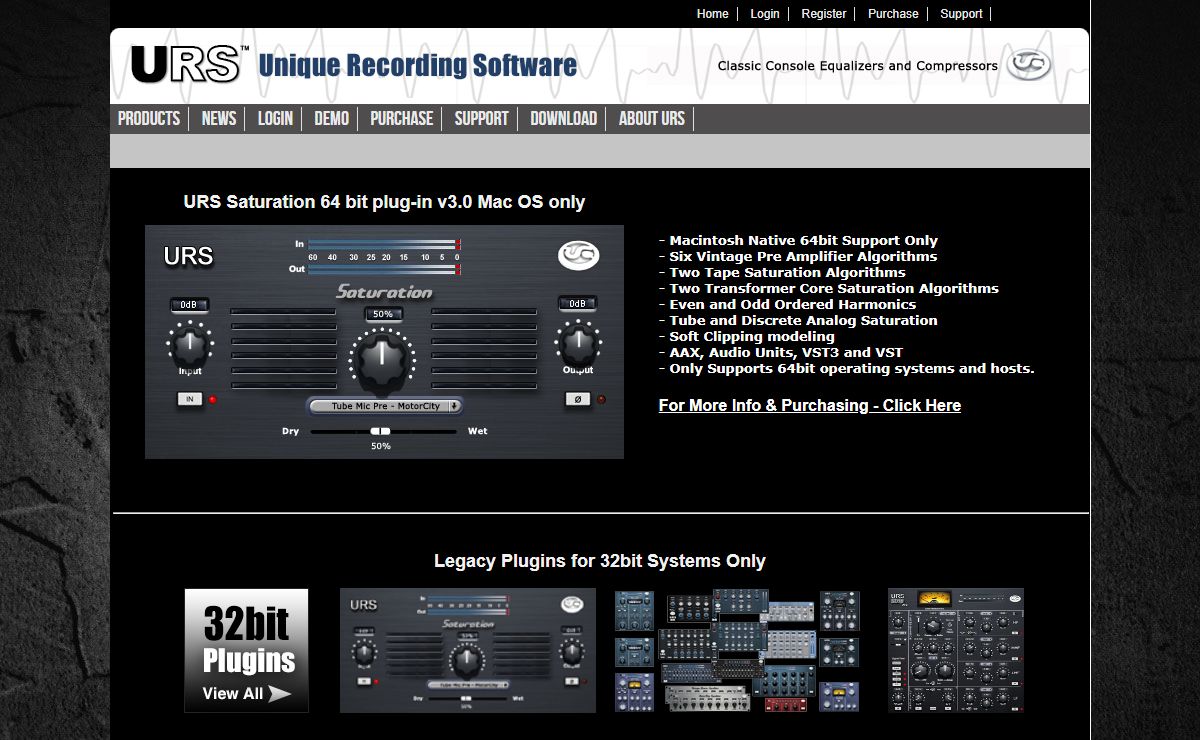This screenshot has height=740, width=1200.
Task: Click the In level meter bar
Action: click(384, 243)
